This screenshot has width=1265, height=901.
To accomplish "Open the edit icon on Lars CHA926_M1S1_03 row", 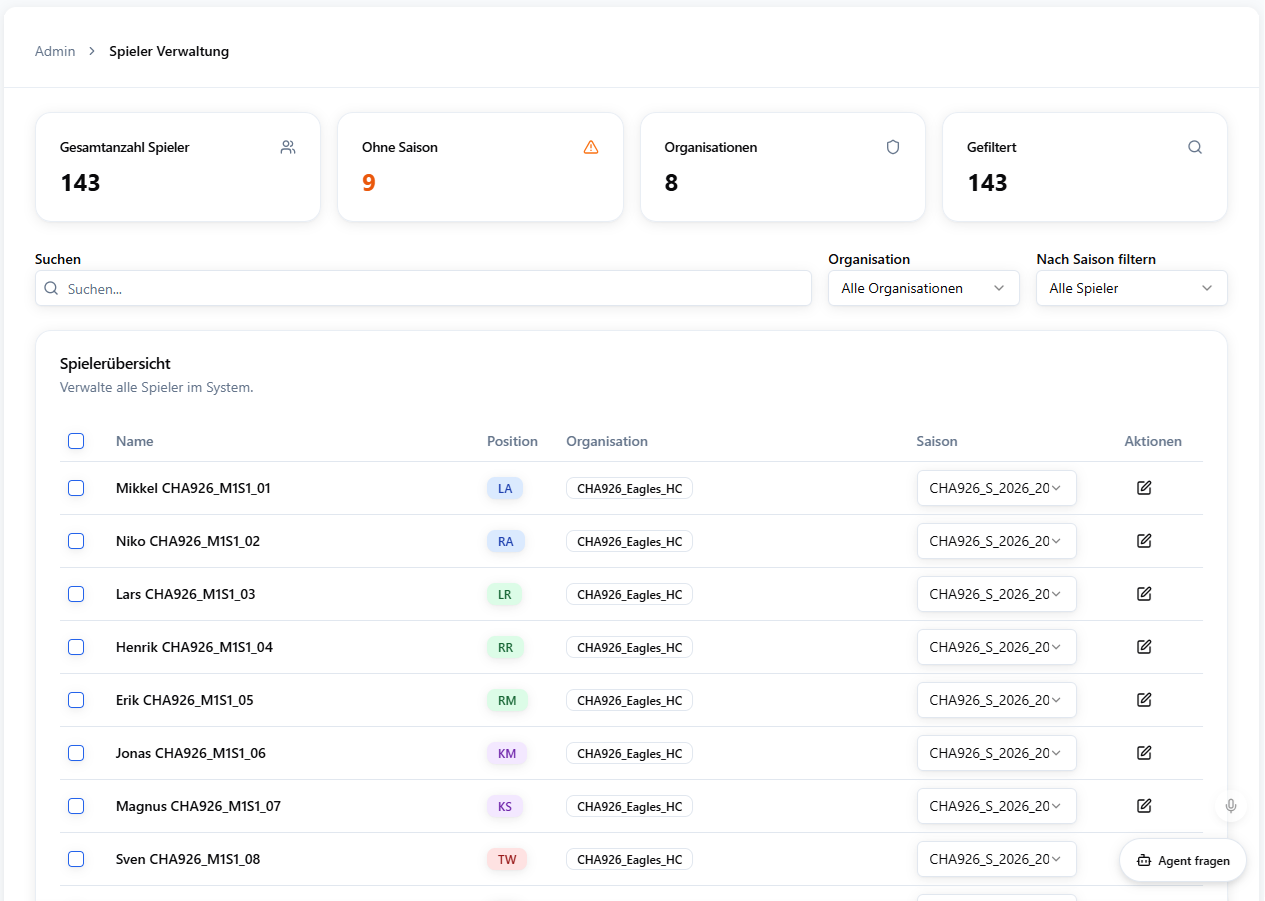I will click(x=1144, y=594).
